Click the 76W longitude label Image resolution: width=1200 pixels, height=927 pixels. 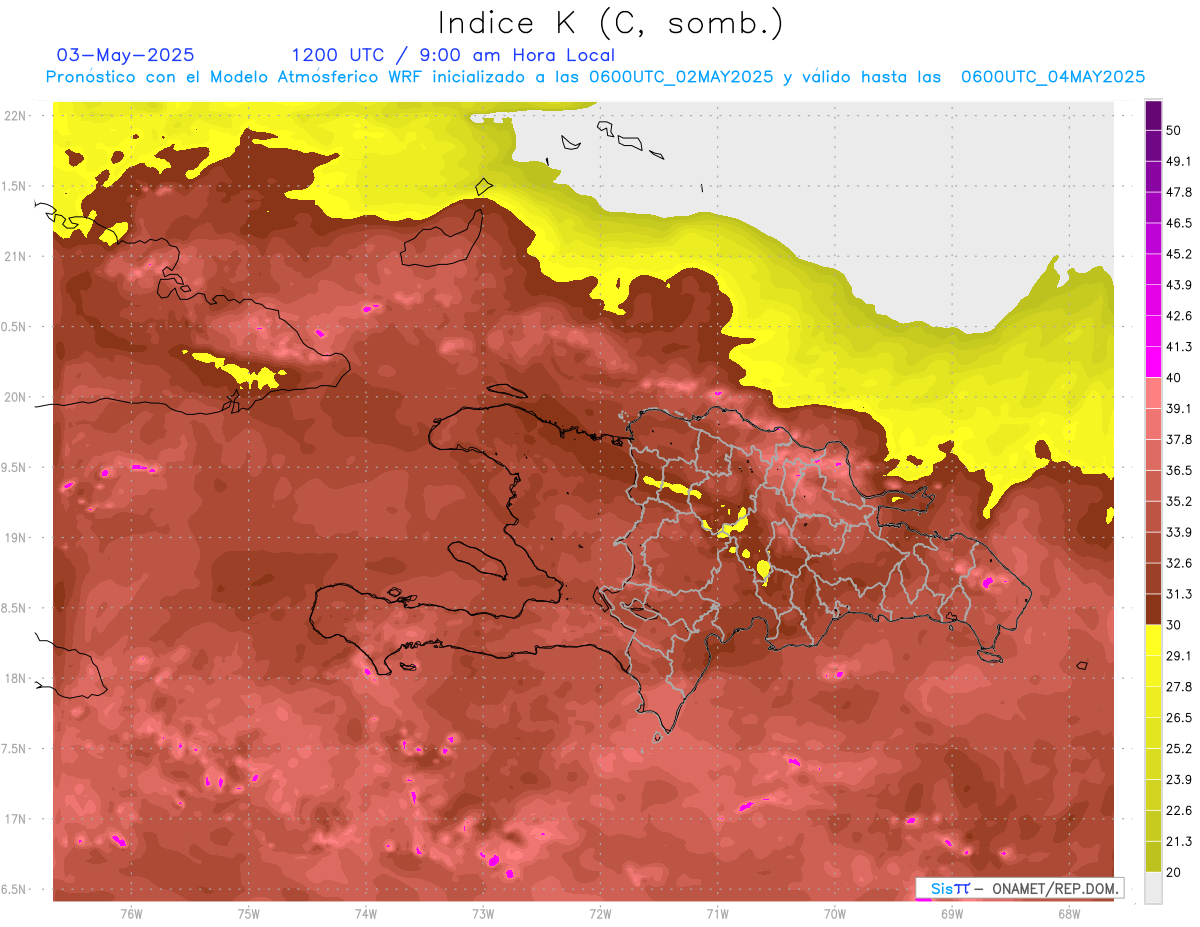point(131,913)
